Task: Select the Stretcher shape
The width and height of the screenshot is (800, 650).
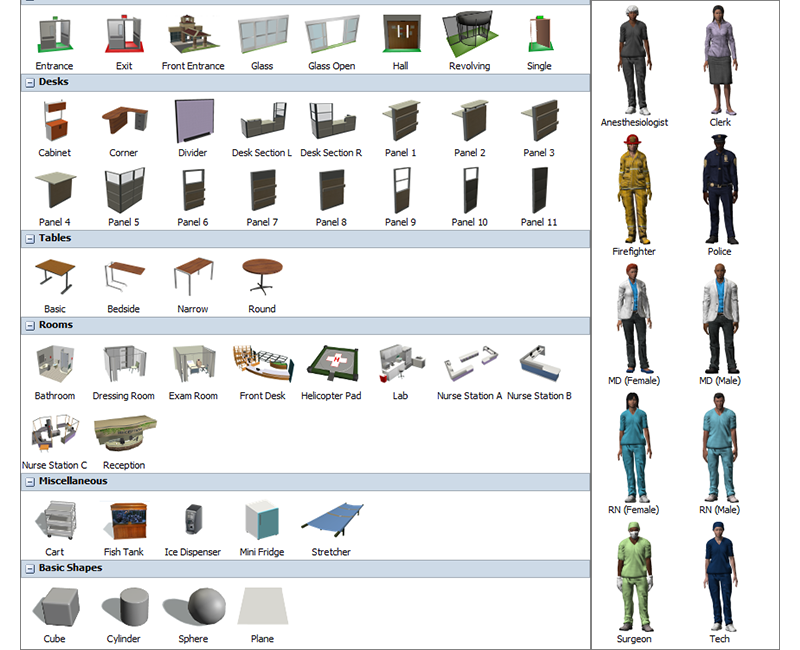Action: [x=331, y=524]
